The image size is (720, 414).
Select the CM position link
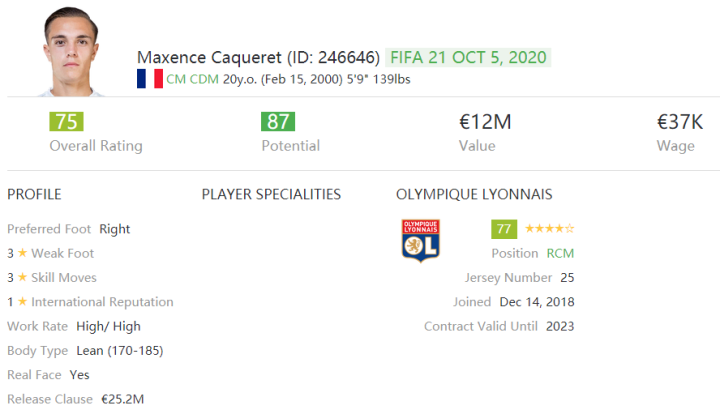[x=176, y=79]
